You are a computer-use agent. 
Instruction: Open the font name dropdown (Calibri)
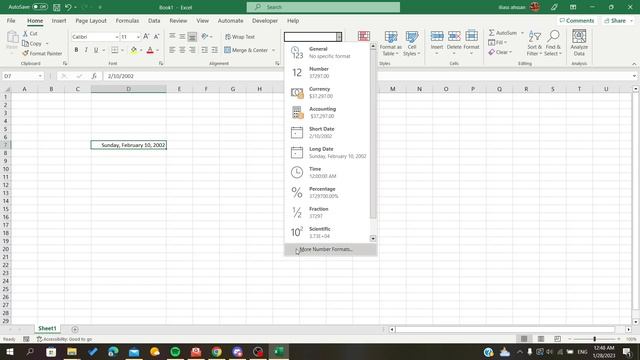117,37
